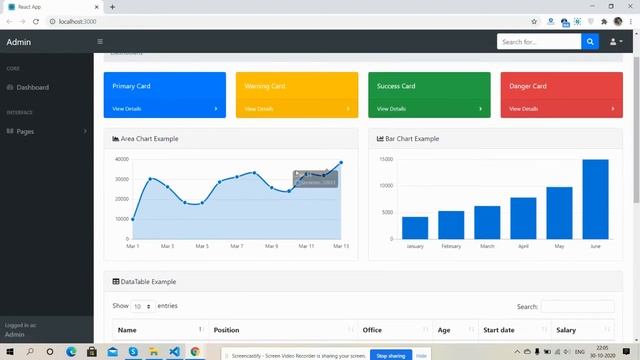640x360 pixels.
Task: Click the Danger Card arrow chevron
Action: [x=613, y=109]
